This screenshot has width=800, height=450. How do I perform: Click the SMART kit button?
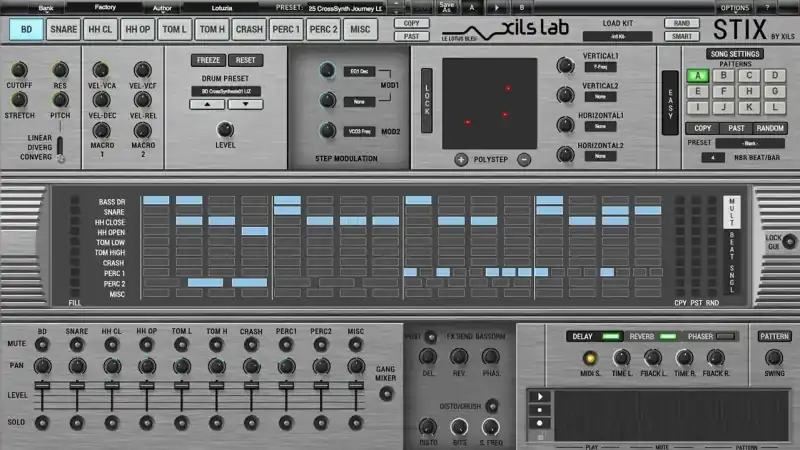click(x=682, y=37)
